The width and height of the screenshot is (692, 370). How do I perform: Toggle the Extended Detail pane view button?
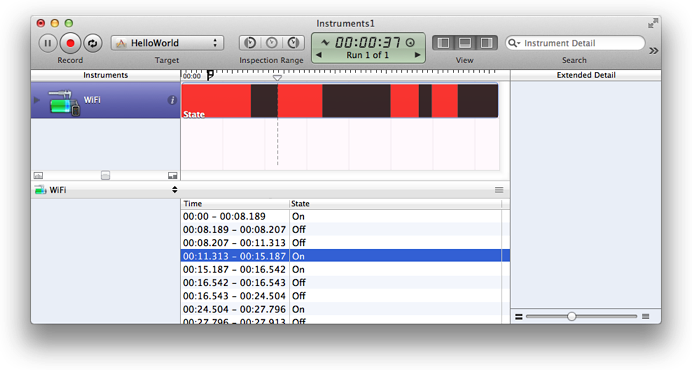click(486, 43)
